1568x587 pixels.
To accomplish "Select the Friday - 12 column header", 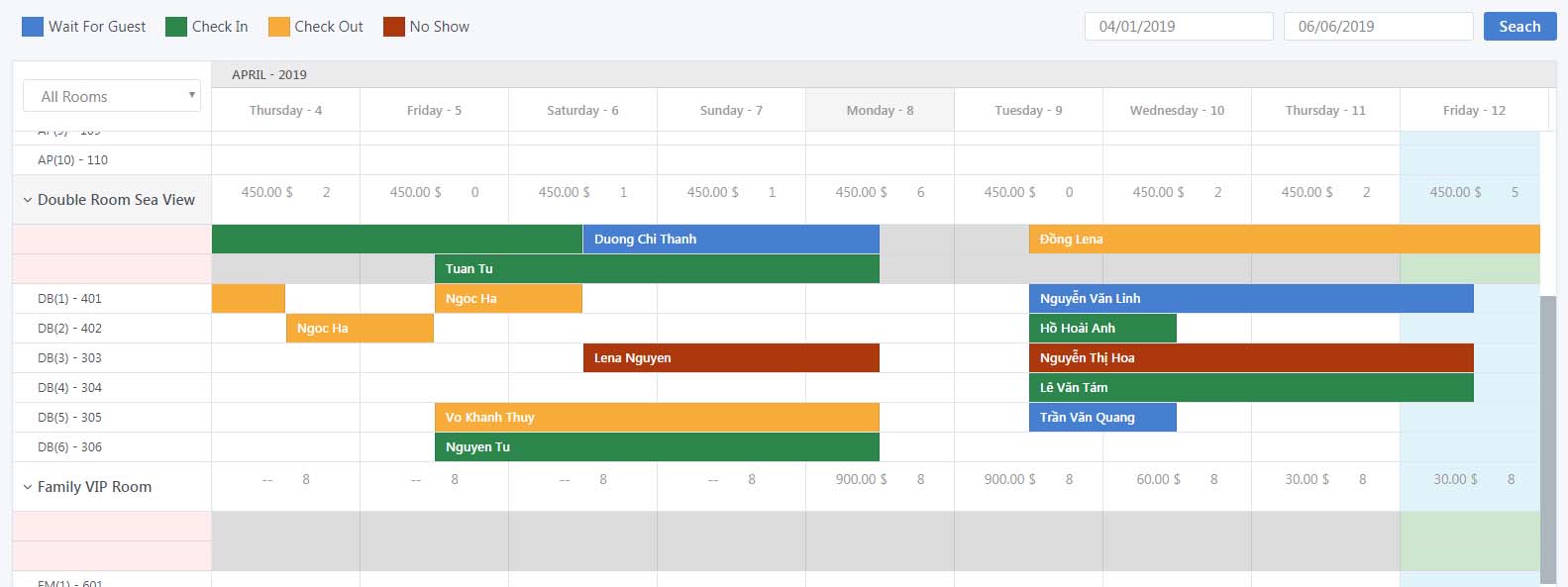I will click(1473, 110).
